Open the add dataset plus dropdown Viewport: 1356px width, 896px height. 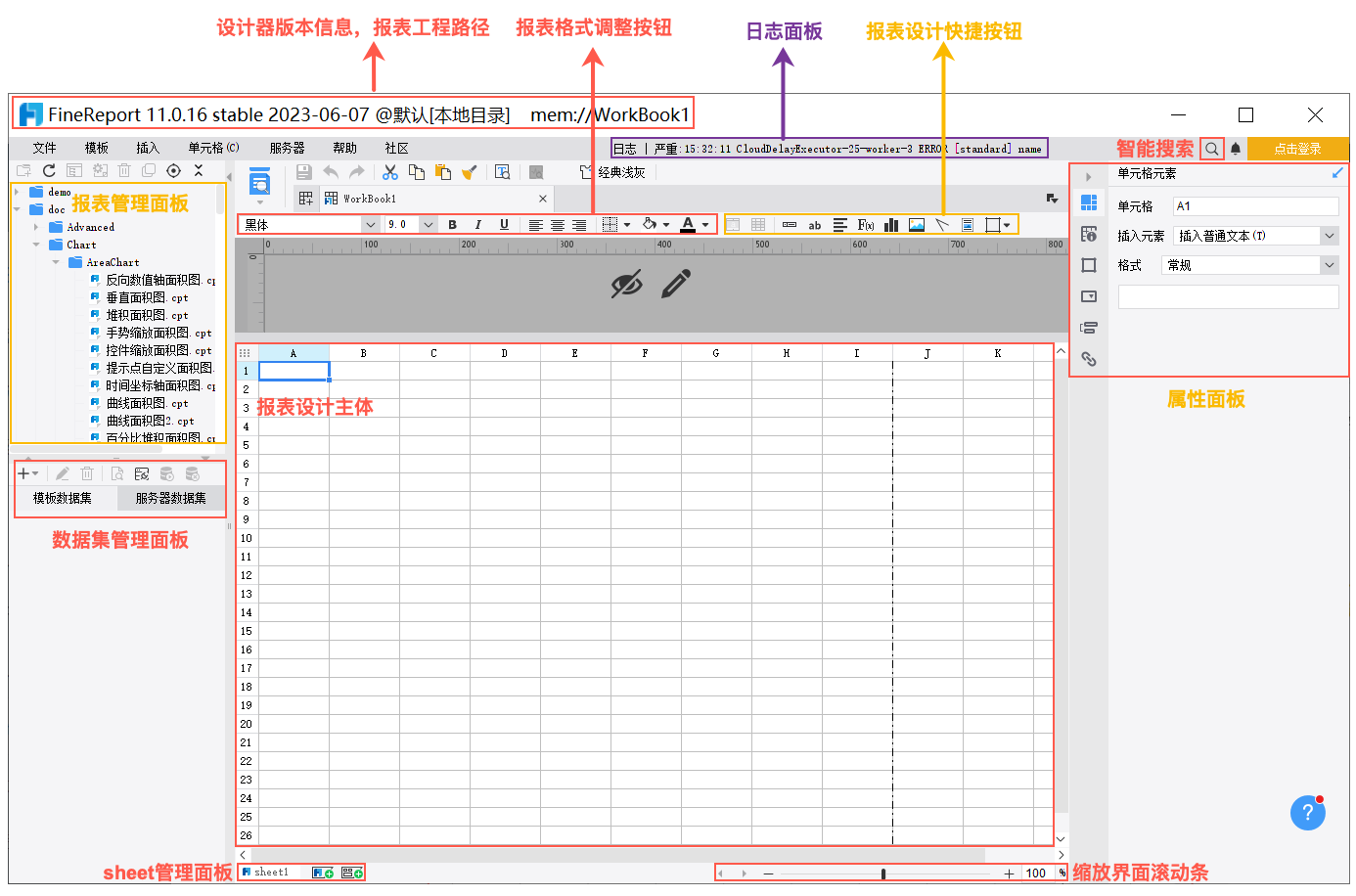[x=28, y=473]
